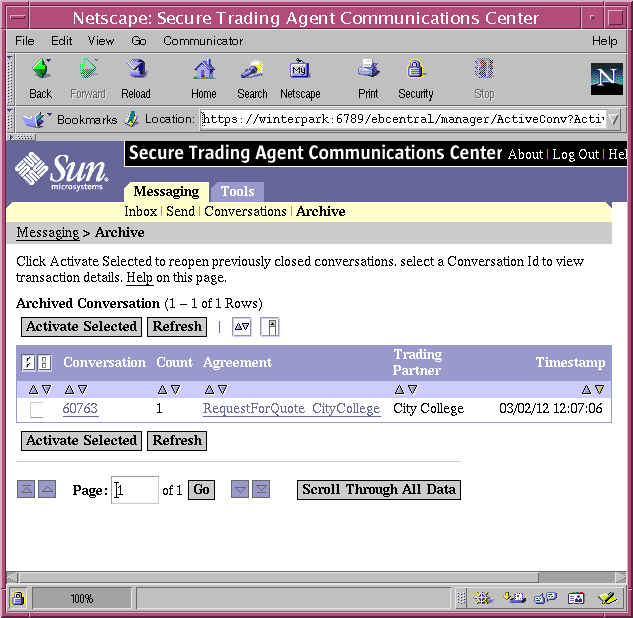Click the My Netscape toolbar icon
Image resolution: width=633 pixels, height=618 pixels.
coord(300,69)
